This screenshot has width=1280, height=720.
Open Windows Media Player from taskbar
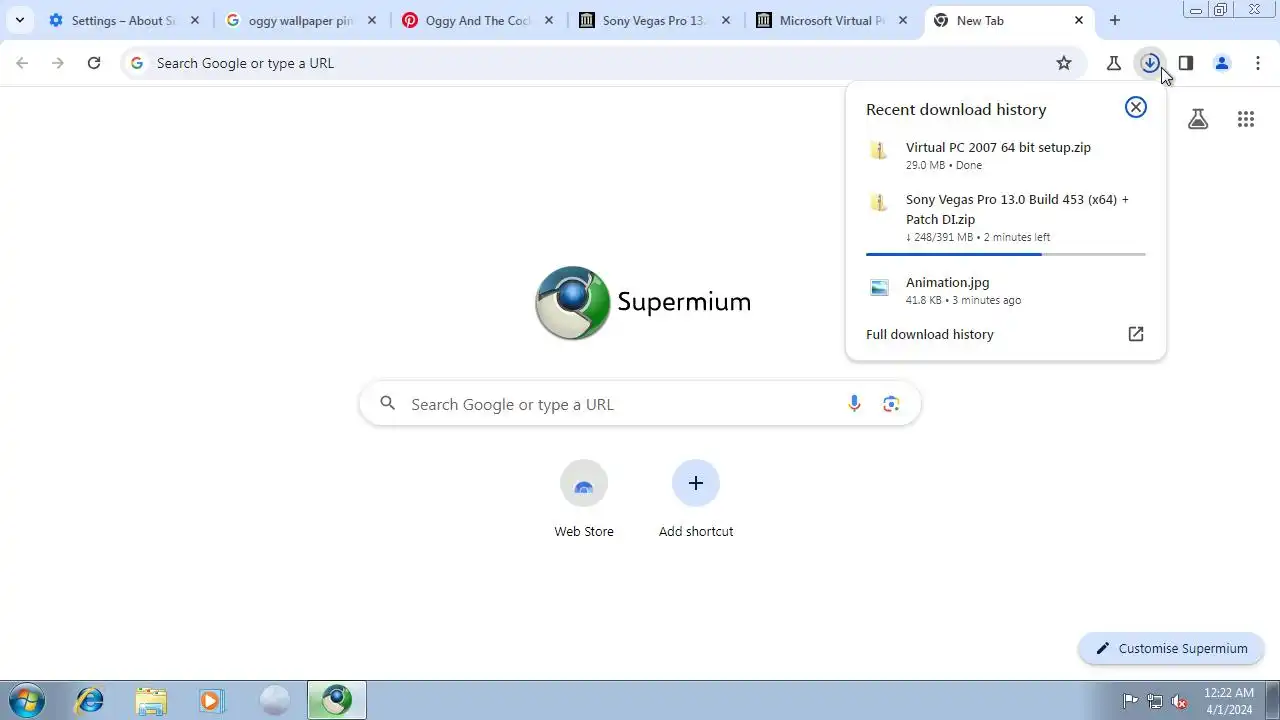(211, 700)
